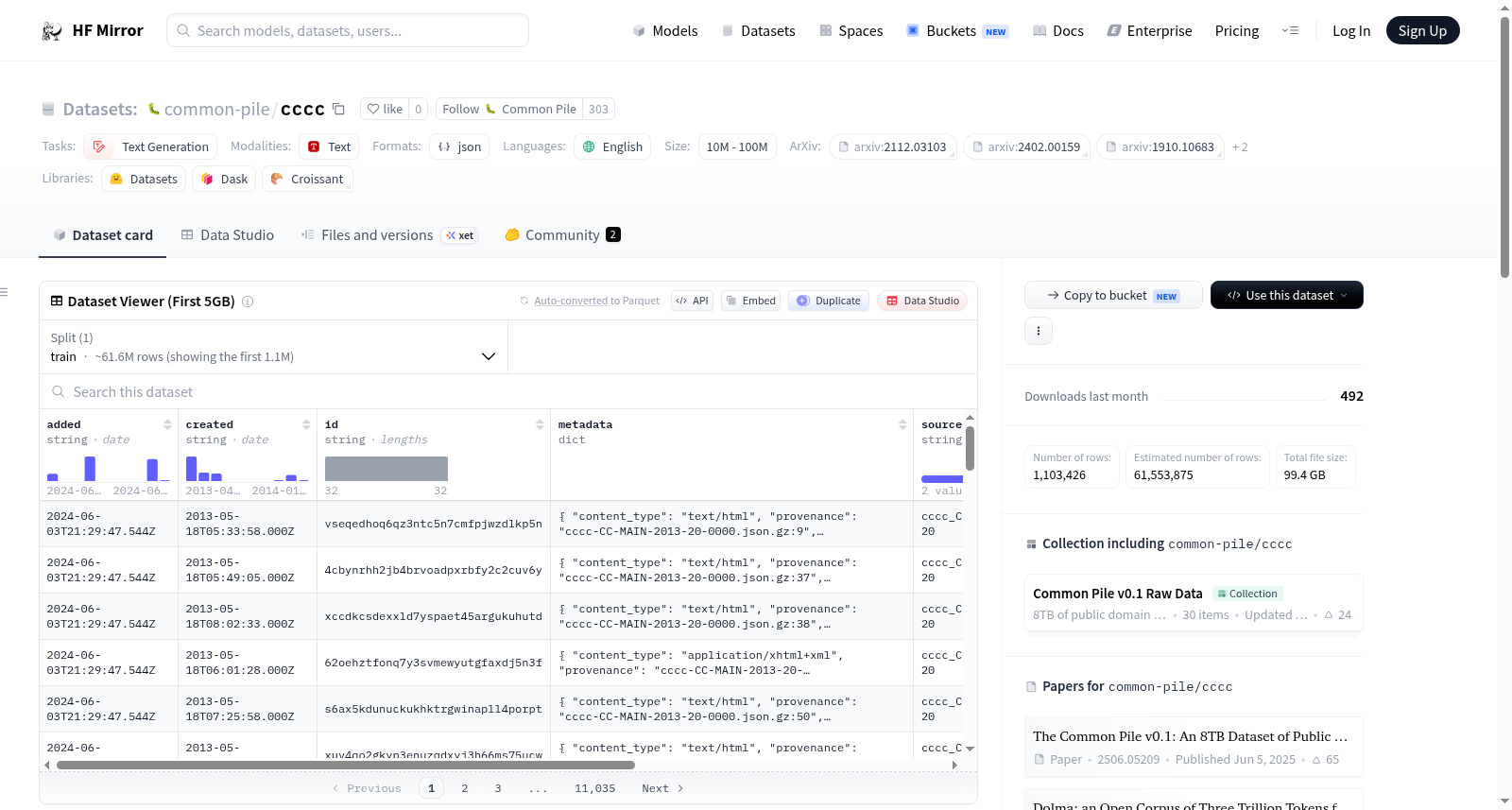Open the arxiv:2402.00159 tag
The width and height of the screenshot is (1512, 810).
click(x=1027, y=146)
